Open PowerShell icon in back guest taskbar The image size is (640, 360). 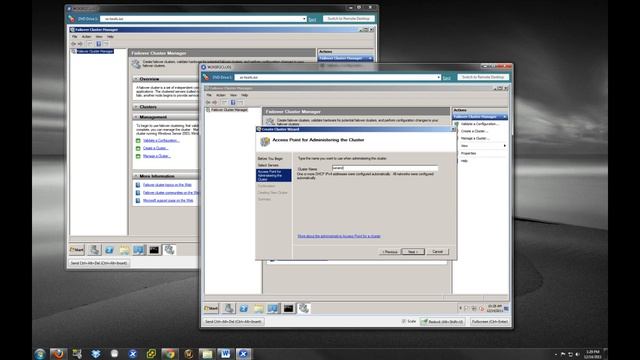click(x=109, y=250)
